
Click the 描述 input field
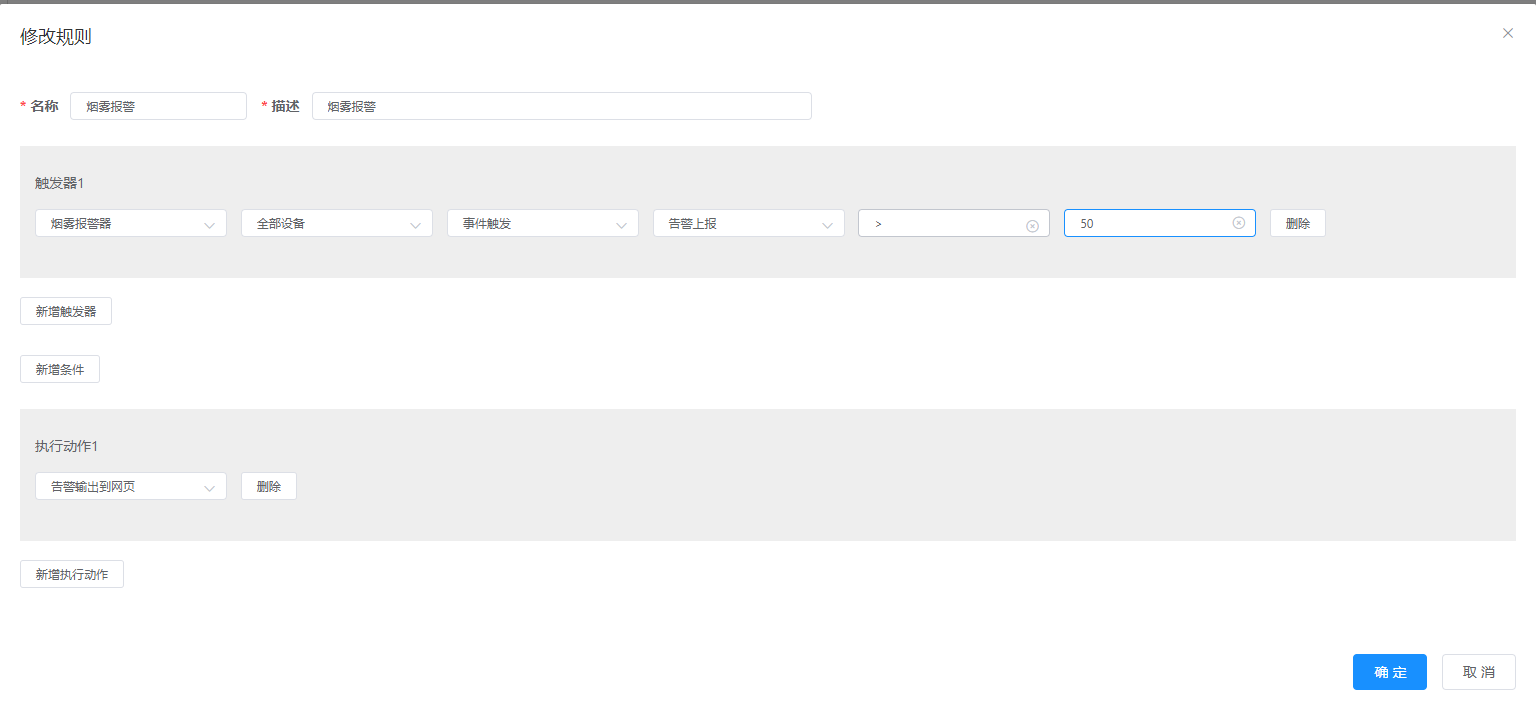(x=562, y=106)
